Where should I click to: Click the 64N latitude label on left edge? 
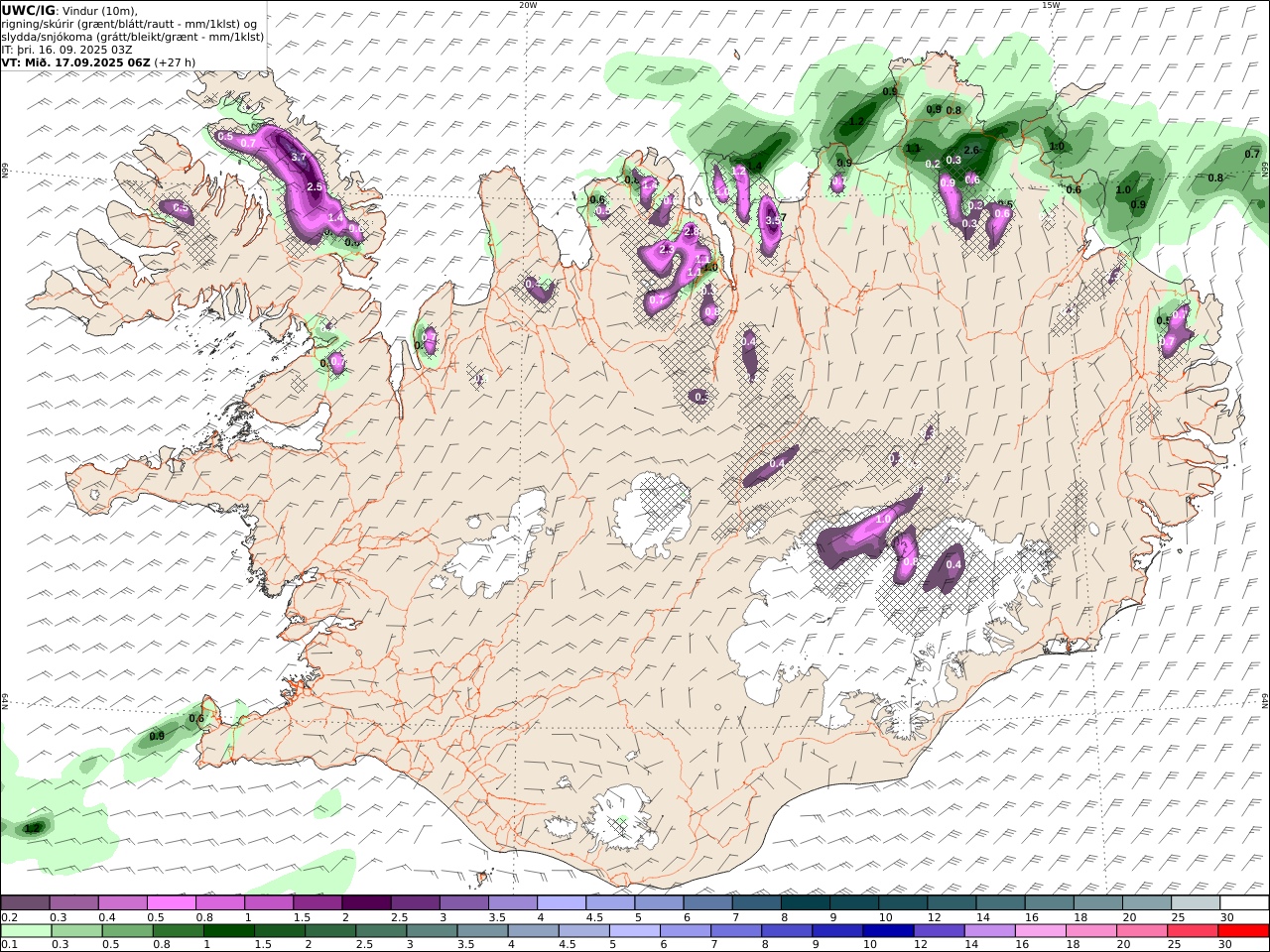pos(5,701)
